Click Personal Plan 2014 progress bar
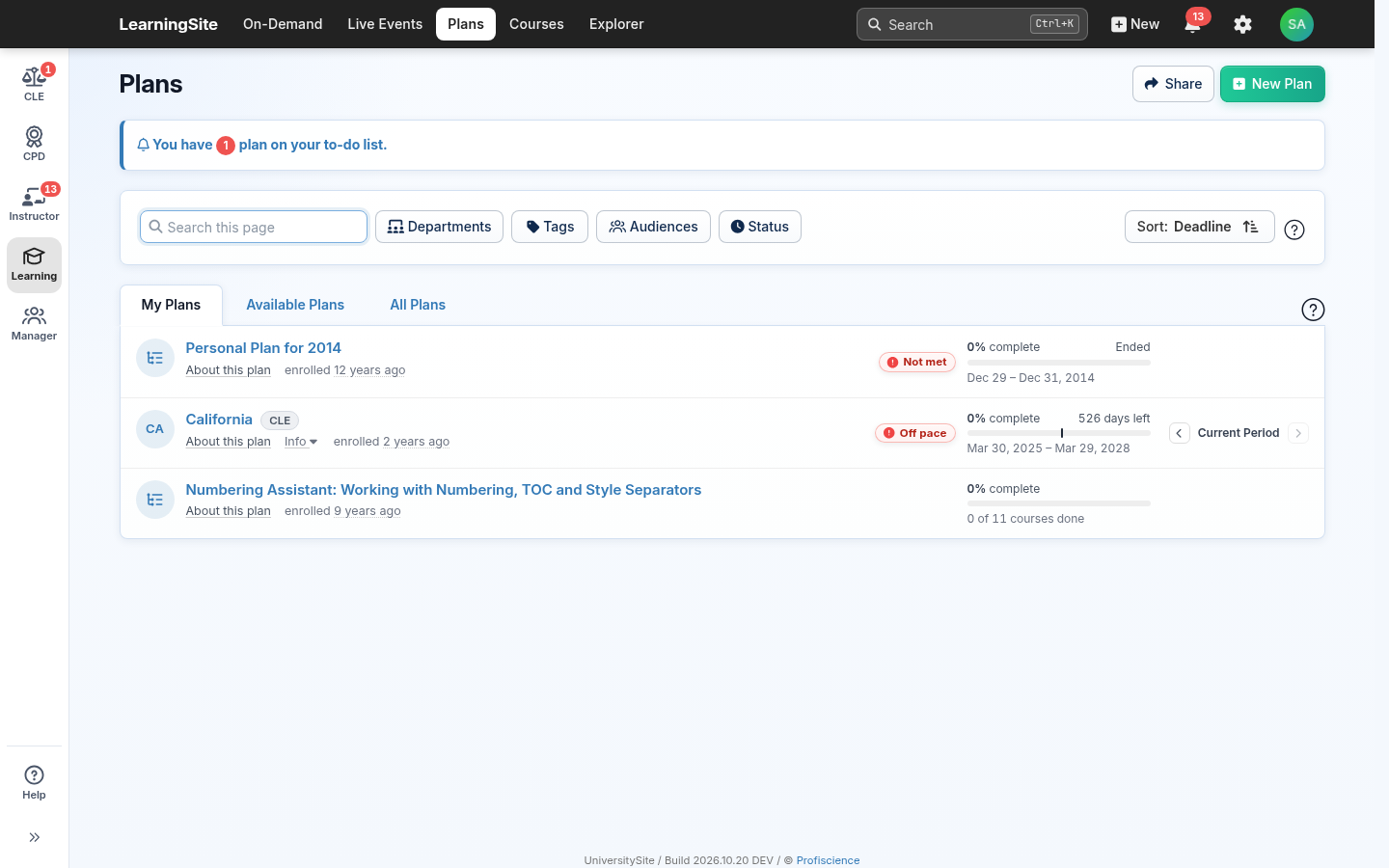 click(1058, 363)
